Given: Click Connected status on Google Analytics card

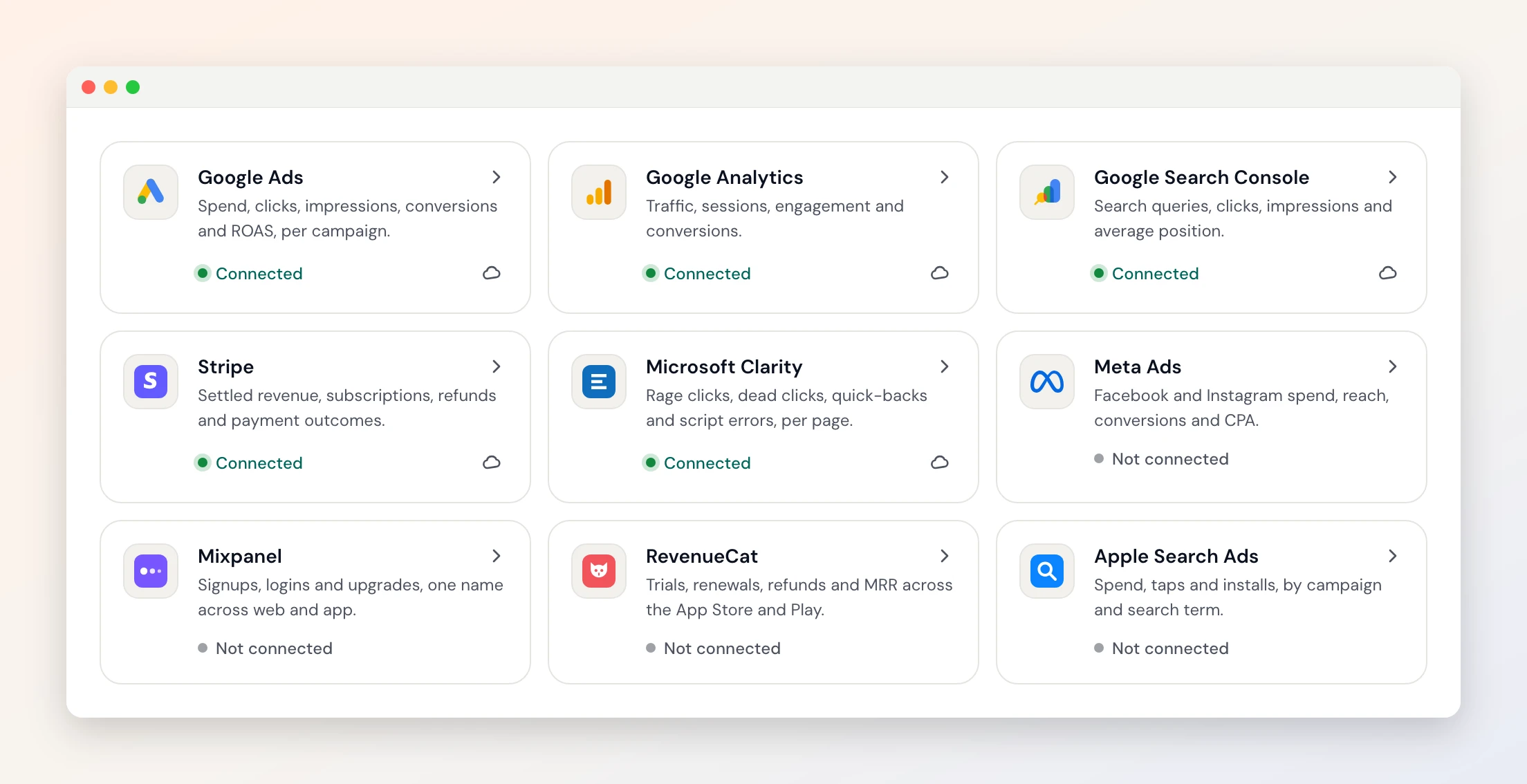Looking at the screenshot, I should [697, 274].
